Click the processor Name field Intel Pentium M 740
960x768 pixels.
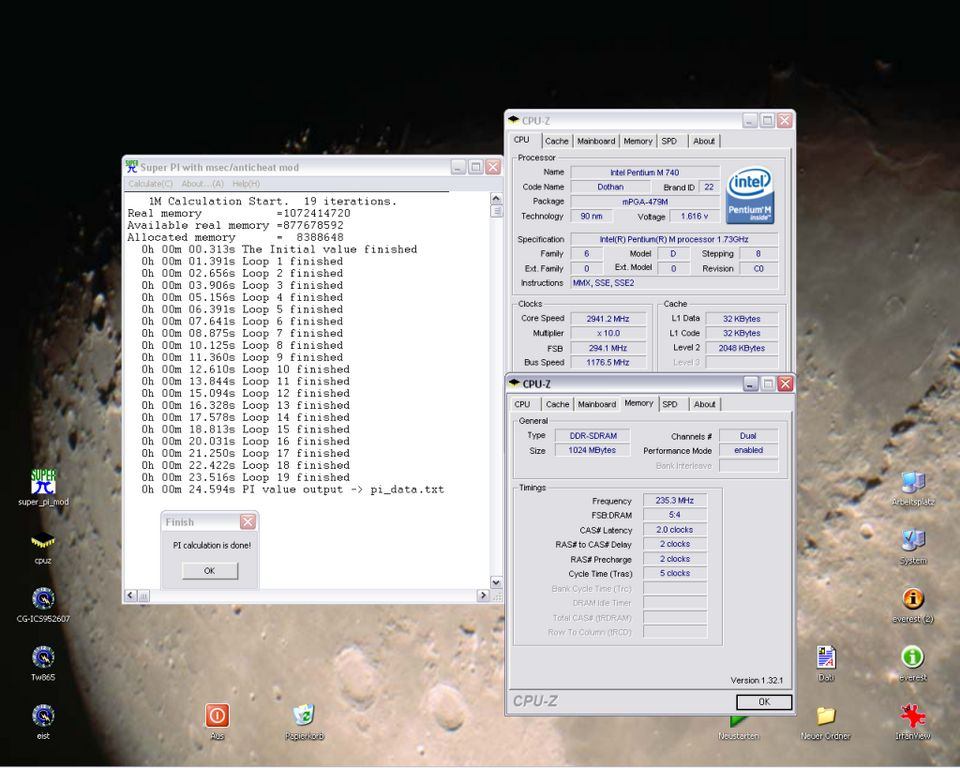(x=645, y=172)
